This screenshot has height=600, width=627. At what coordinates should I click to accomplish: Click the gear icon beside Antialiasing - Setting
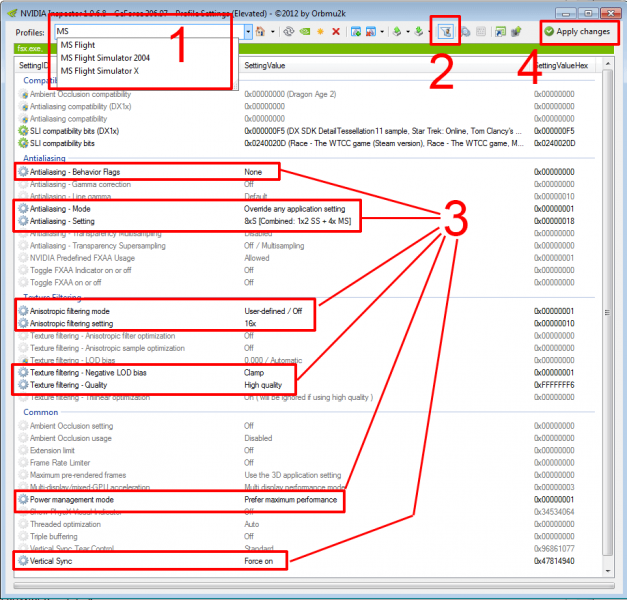coord(23,221)
